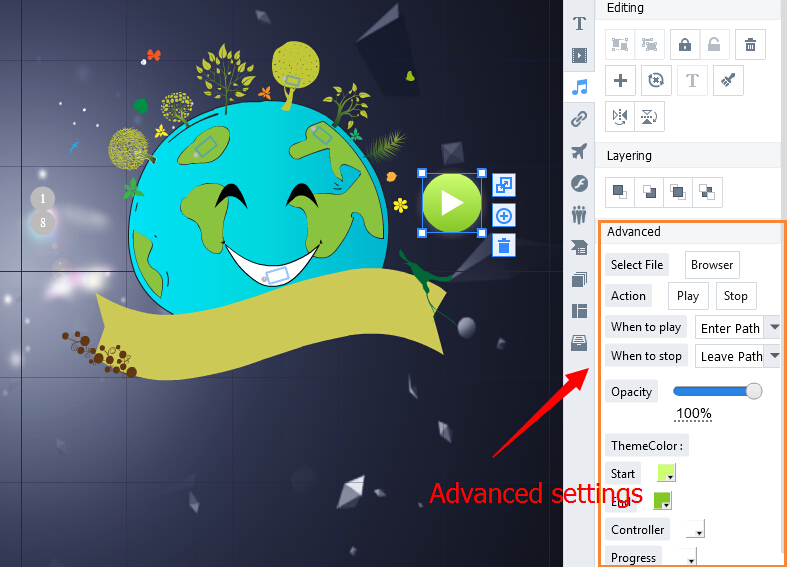Click the resize icon beside play button
Screen dimensions: 790x567
coord(504,185)
